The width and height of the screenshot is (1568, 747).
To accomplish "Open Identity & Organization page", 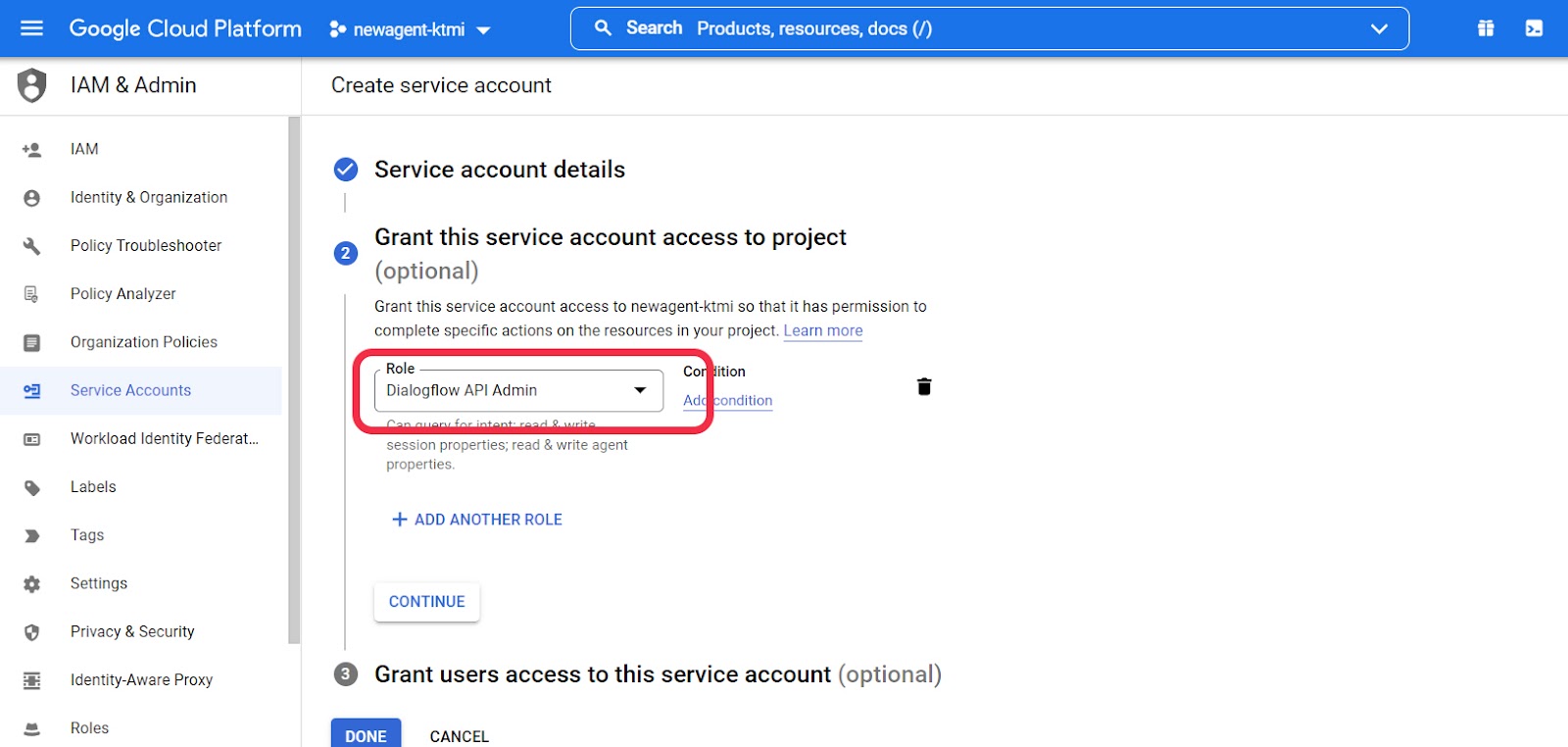I will point(149,197).
